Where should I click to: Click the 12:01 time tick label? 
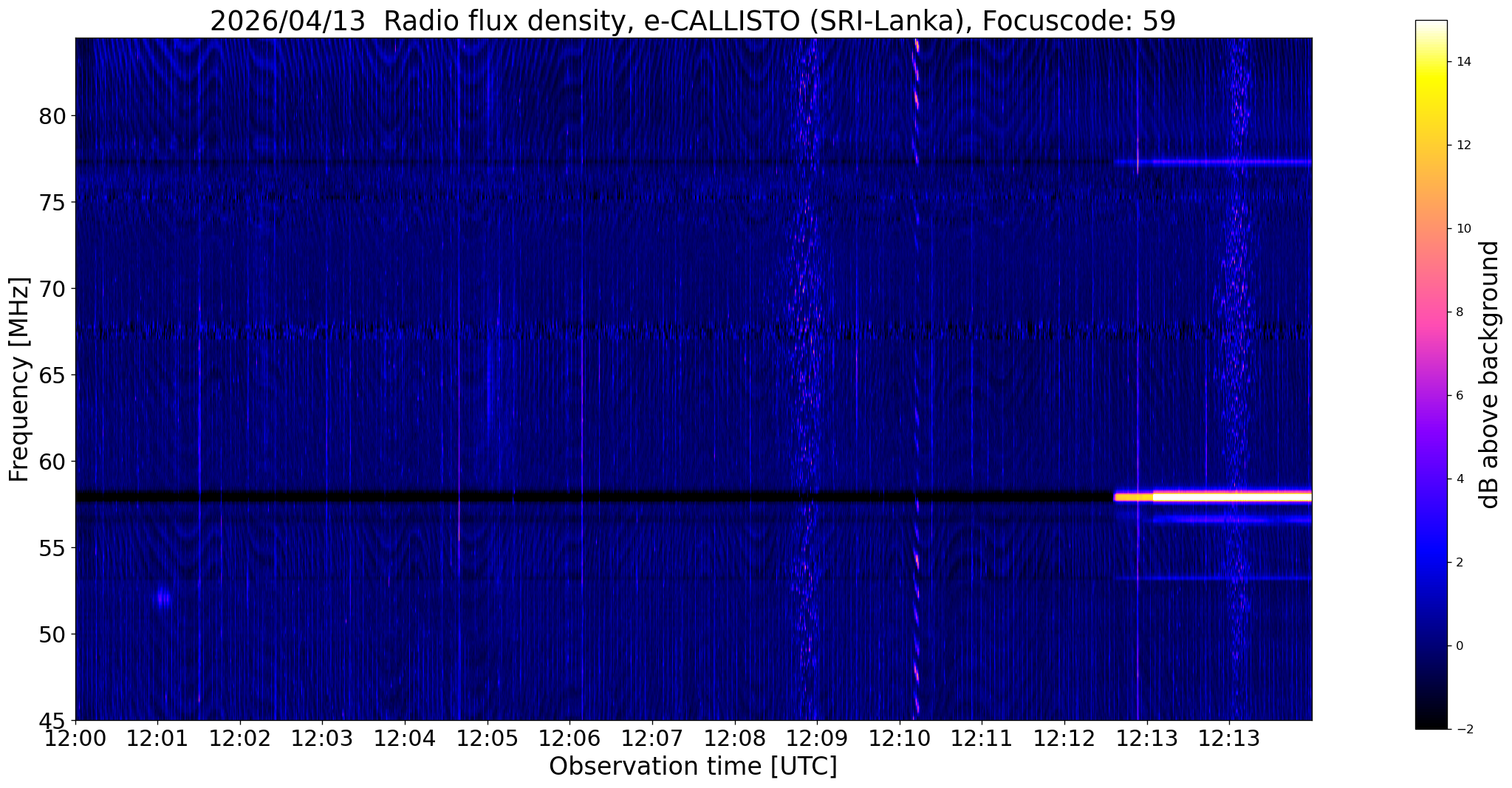(x=157, y=737)
